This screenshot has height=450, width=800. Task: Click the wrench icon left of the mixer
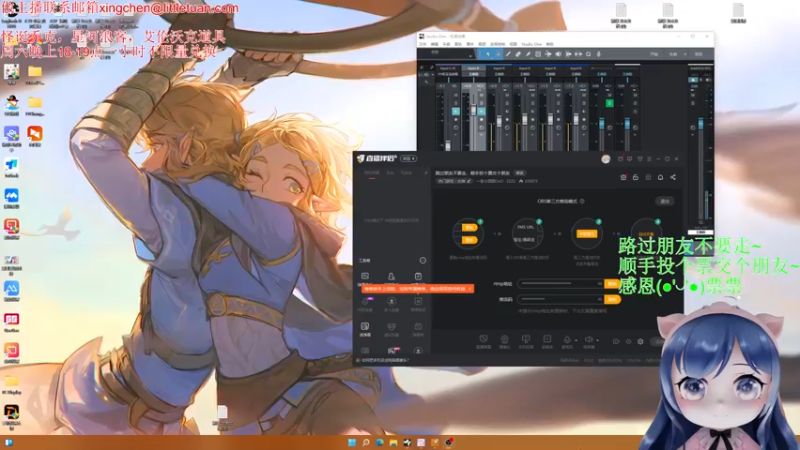point(427,82)
